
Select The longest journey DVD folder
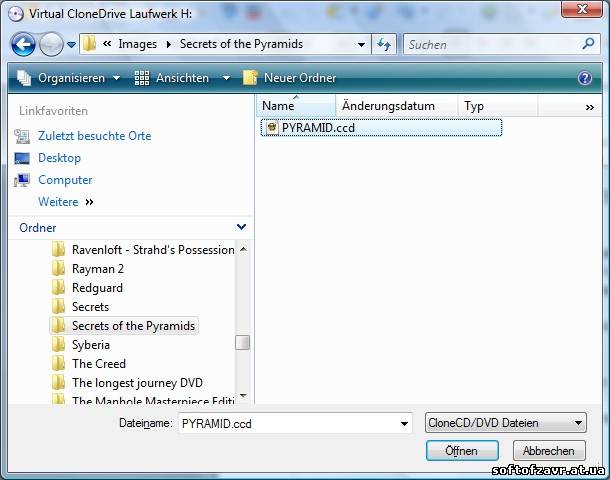pyautogui.click(x=137, y=383)
